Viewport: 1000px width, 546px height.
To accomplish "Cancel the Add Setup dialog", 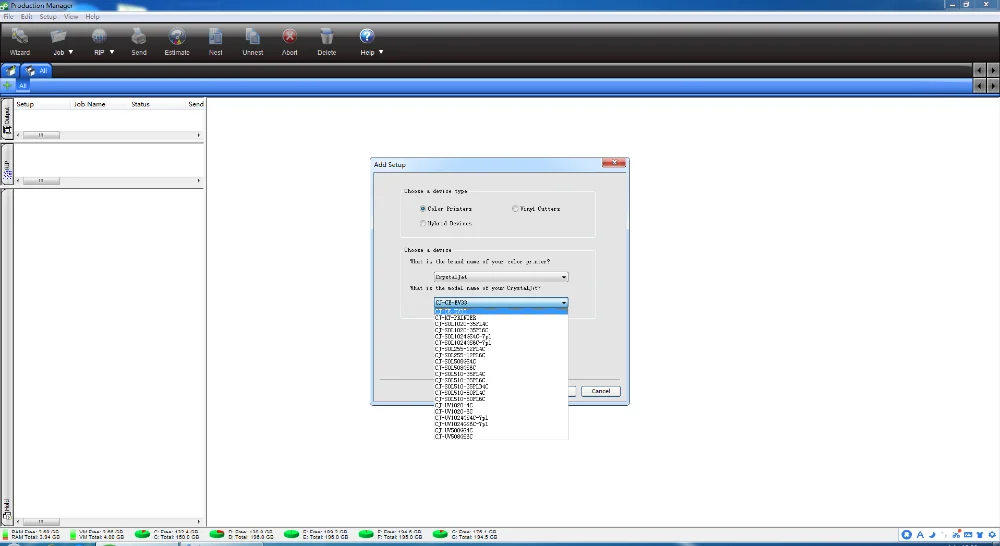I will click(x=601, y=391).
